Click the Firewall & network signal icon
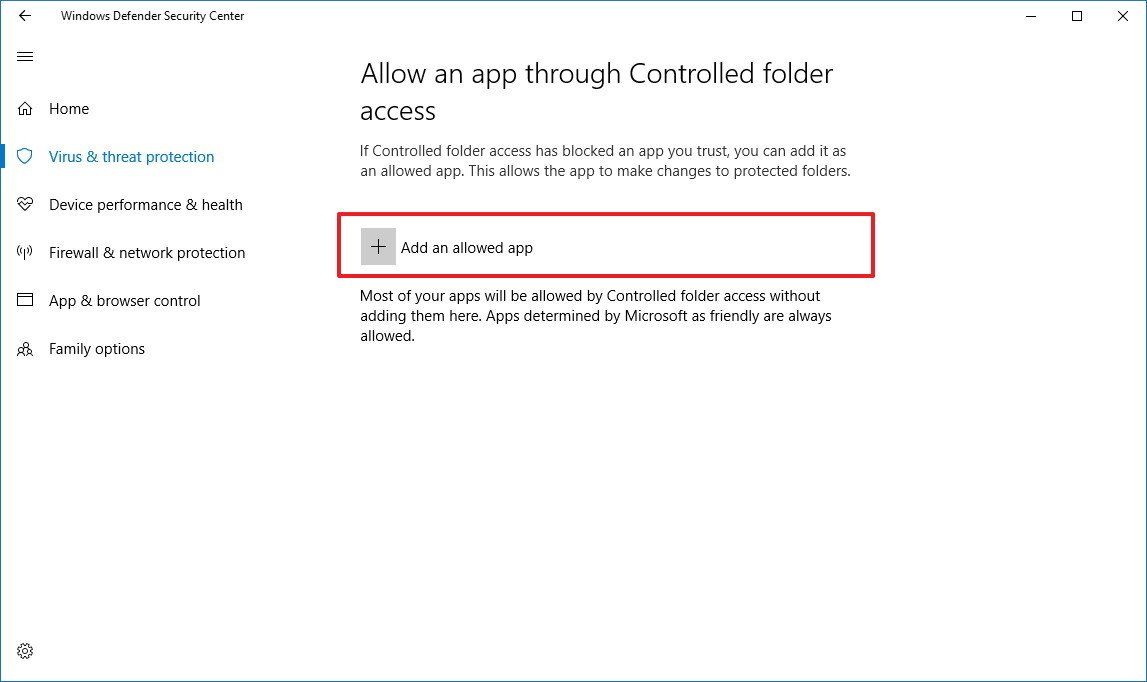This screenshot has width=1147, height=682. coord(25,253)
